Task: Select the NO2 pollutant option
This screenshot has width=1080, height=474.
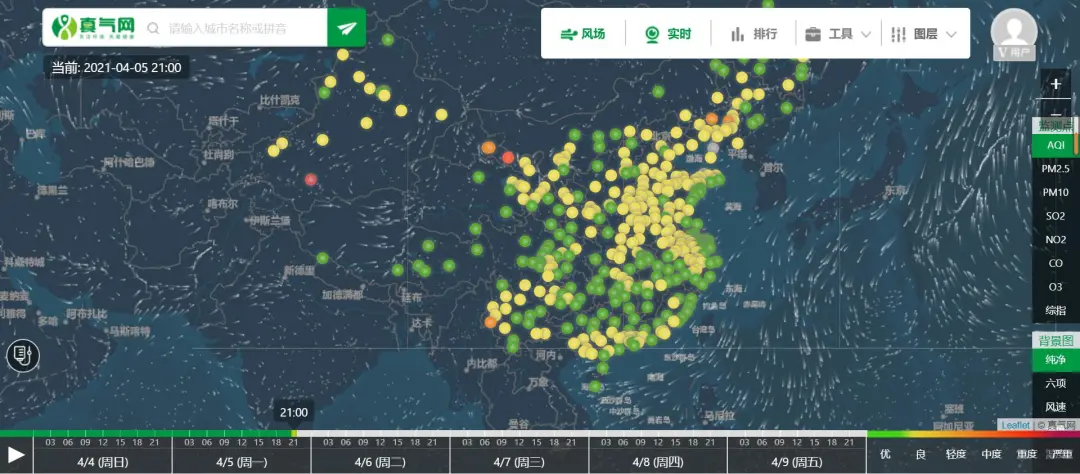Action: click(1056, 240)
